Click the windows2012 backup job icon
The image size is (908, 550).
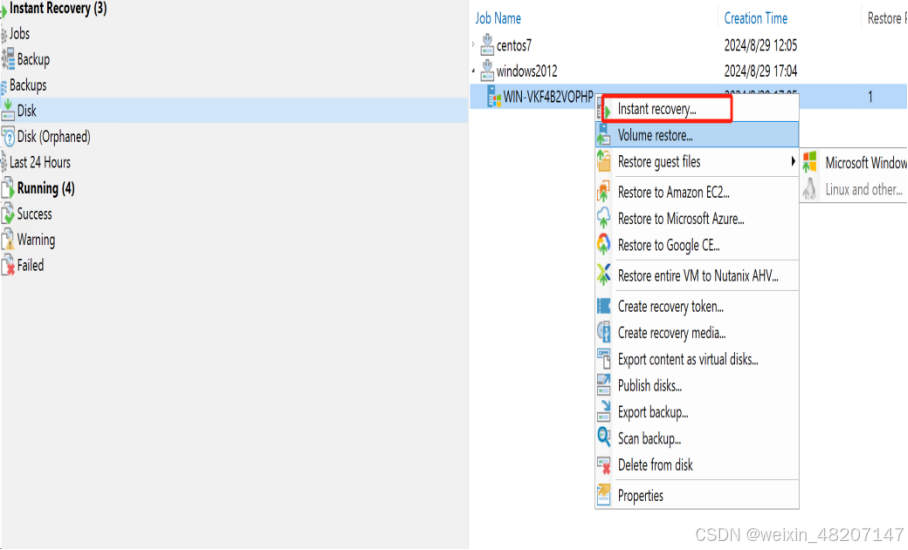(x=487, y=70)
